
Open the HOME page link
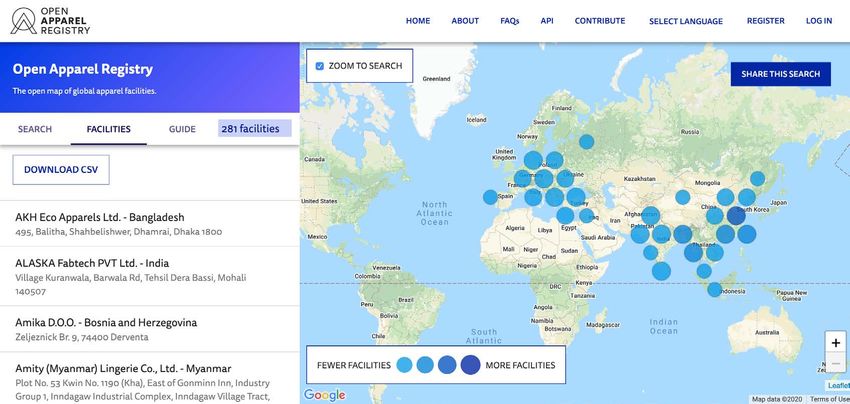point(418,21)
